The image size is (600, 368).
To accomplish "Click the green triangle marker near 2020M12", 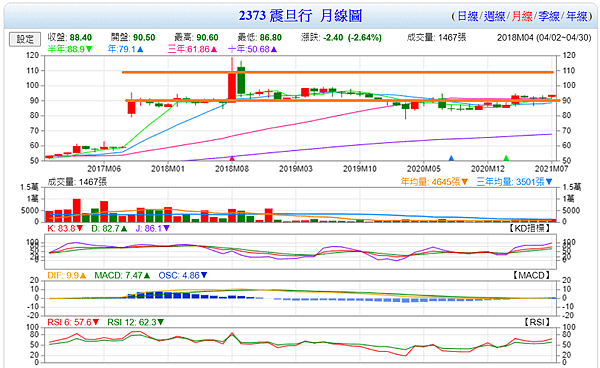I will (506, 158).
